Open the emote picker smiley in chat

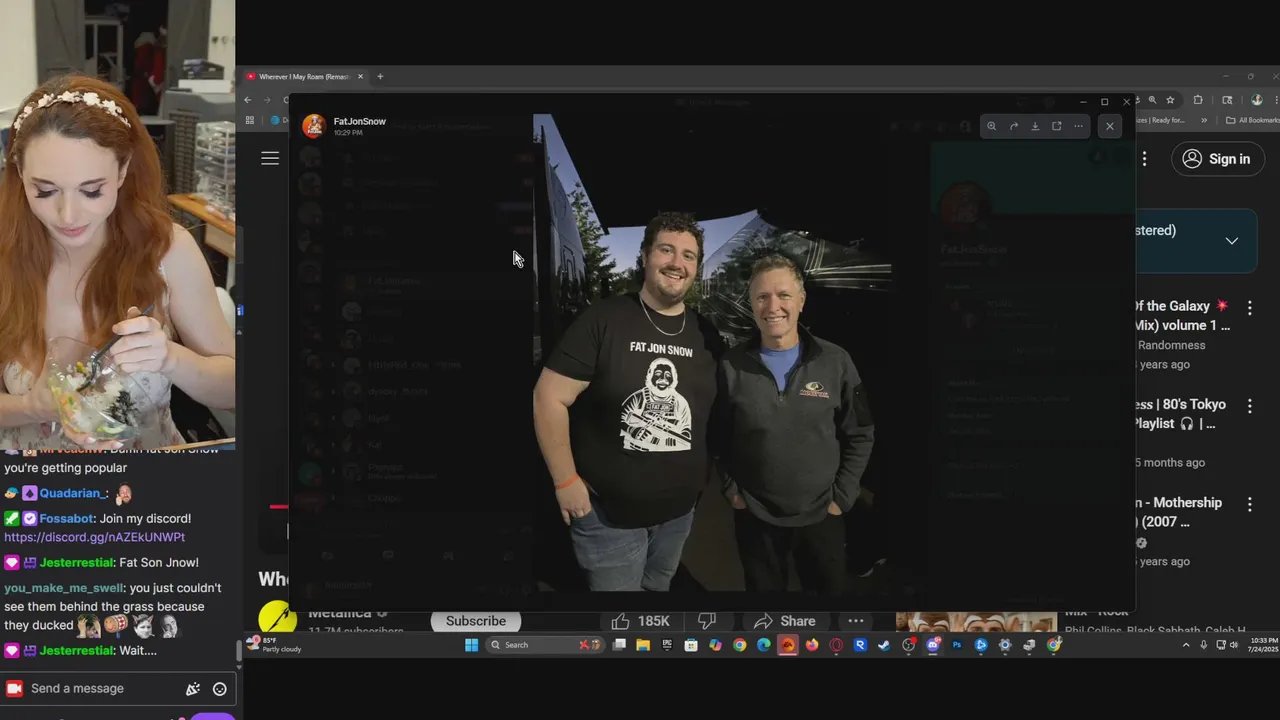220,689
